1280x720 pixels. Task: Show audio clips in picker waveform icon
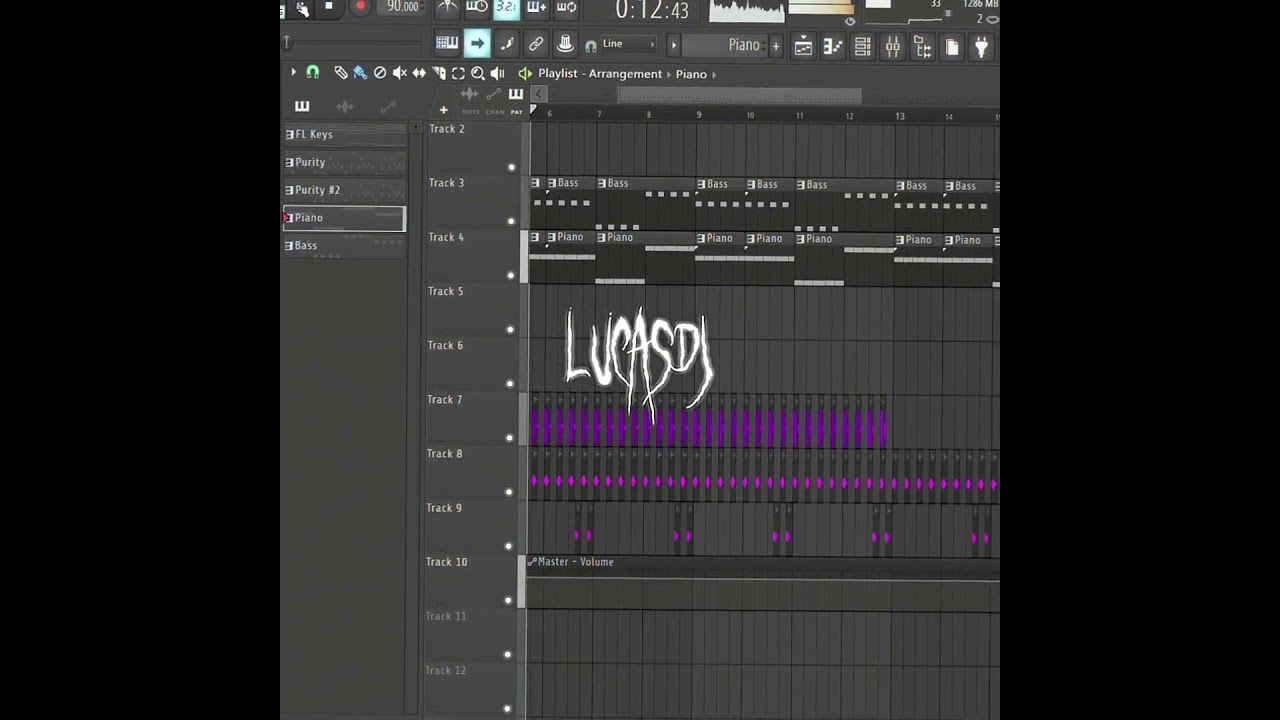(345, 106)
